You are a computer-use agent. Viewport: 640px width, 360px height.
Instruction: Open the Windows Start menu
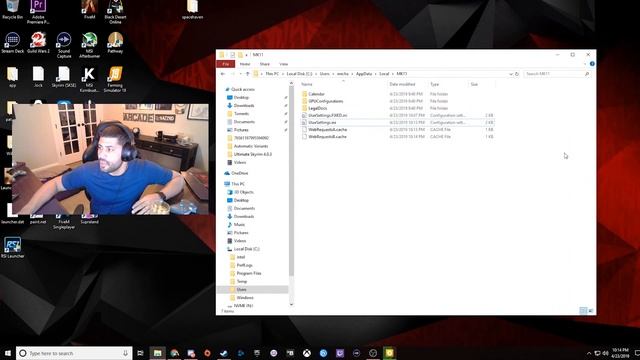[x=7, y=353]
